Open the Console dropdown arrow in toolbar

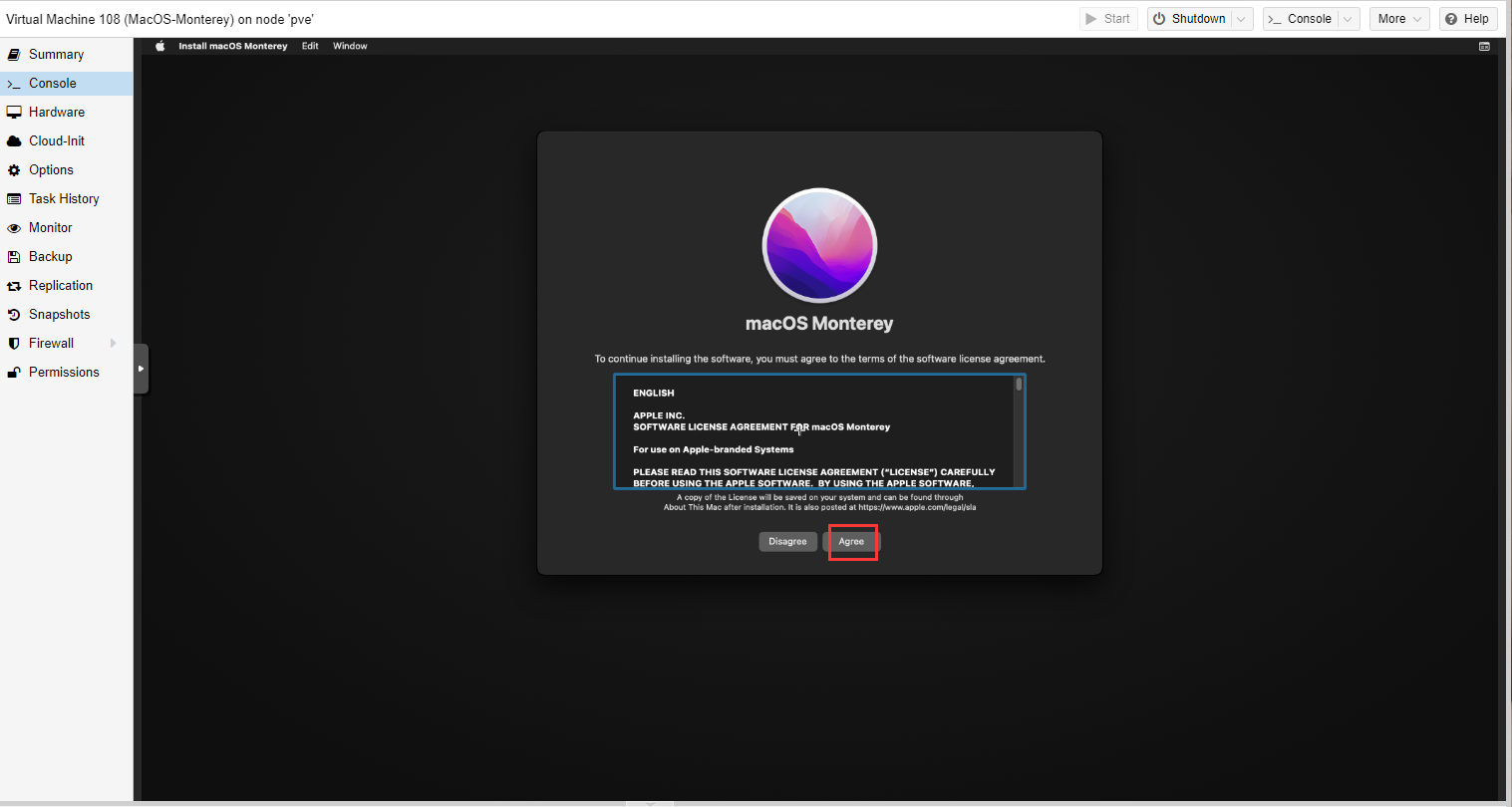[x=1348, y=19]
